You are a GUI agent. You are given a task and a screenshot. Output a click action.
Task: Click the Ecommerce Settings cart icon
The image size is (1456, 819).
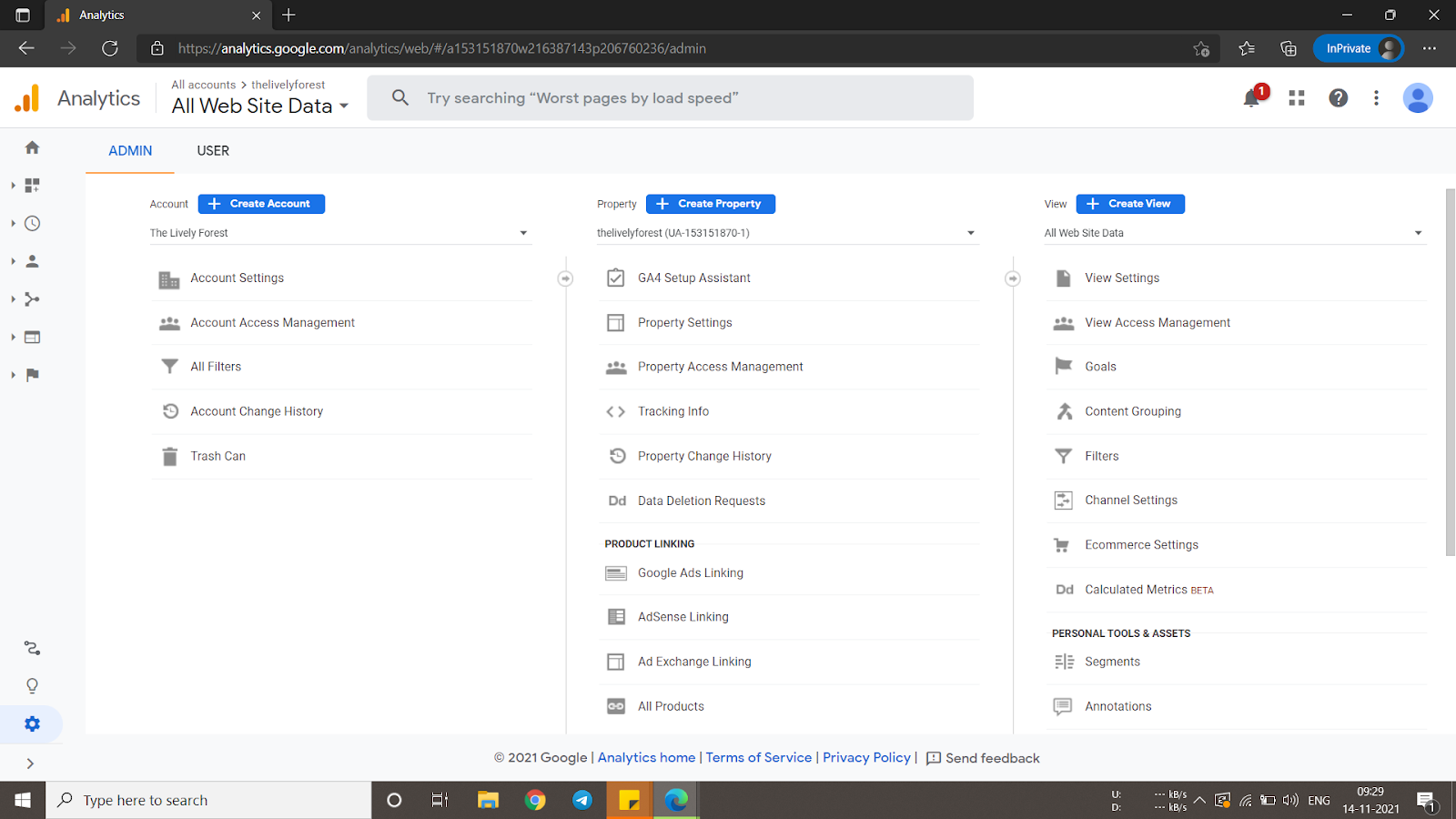[1062, 545]
